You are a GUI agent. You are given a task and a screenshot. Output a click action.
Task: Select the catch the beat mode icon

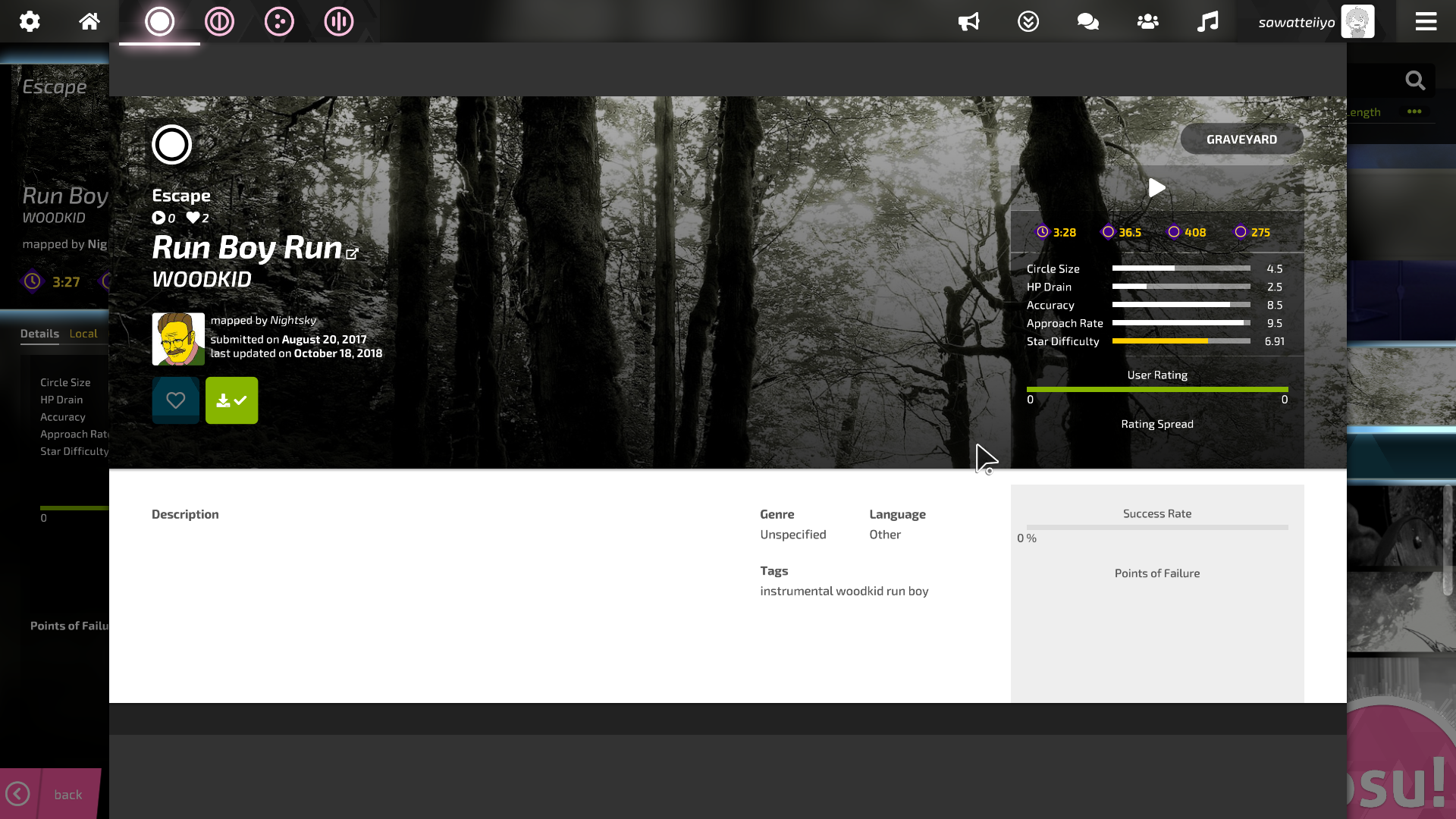279,21
